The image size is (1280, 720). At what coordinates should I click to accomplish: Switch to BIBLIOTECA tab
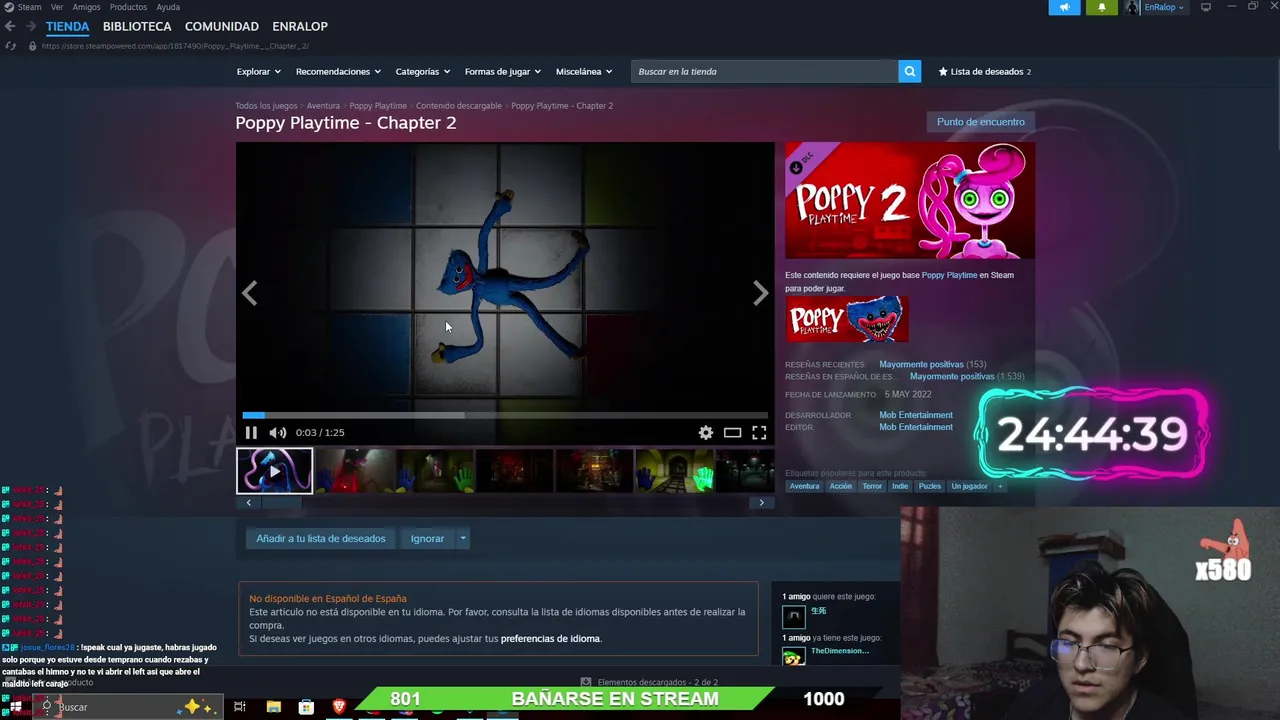[137, 26]
